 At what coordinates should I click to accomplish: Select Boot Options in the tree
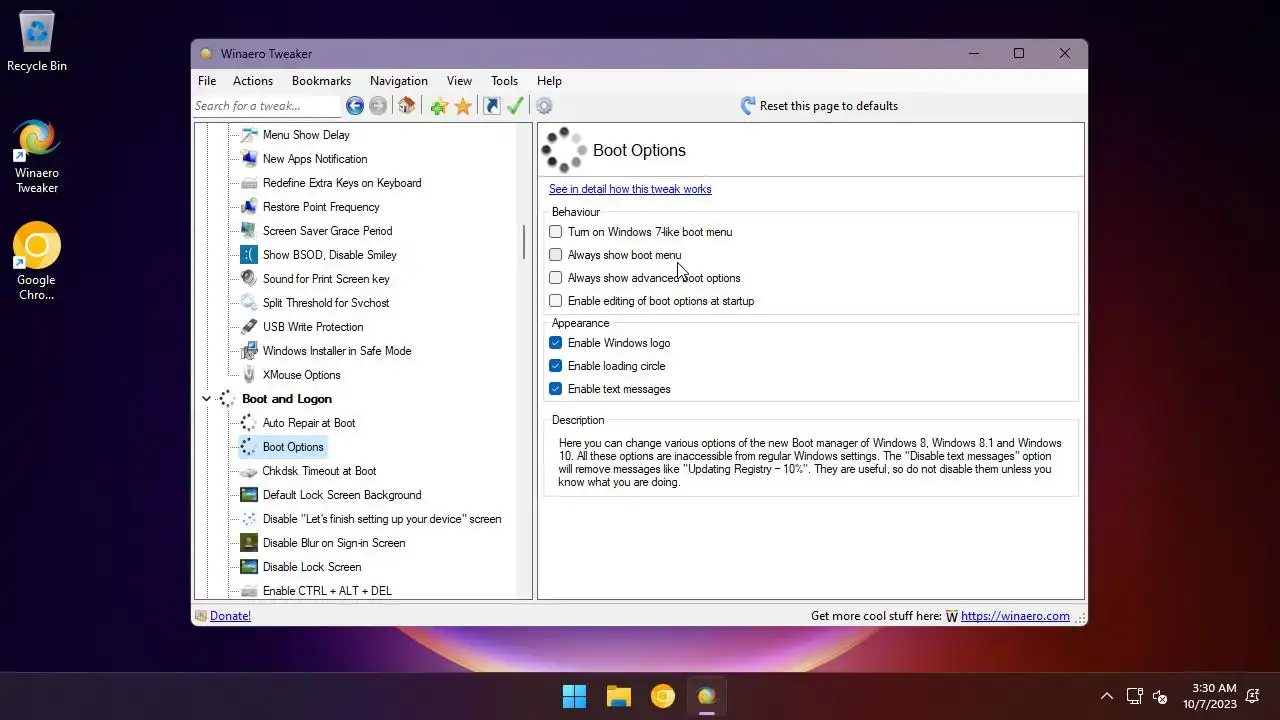coord(293,447)
